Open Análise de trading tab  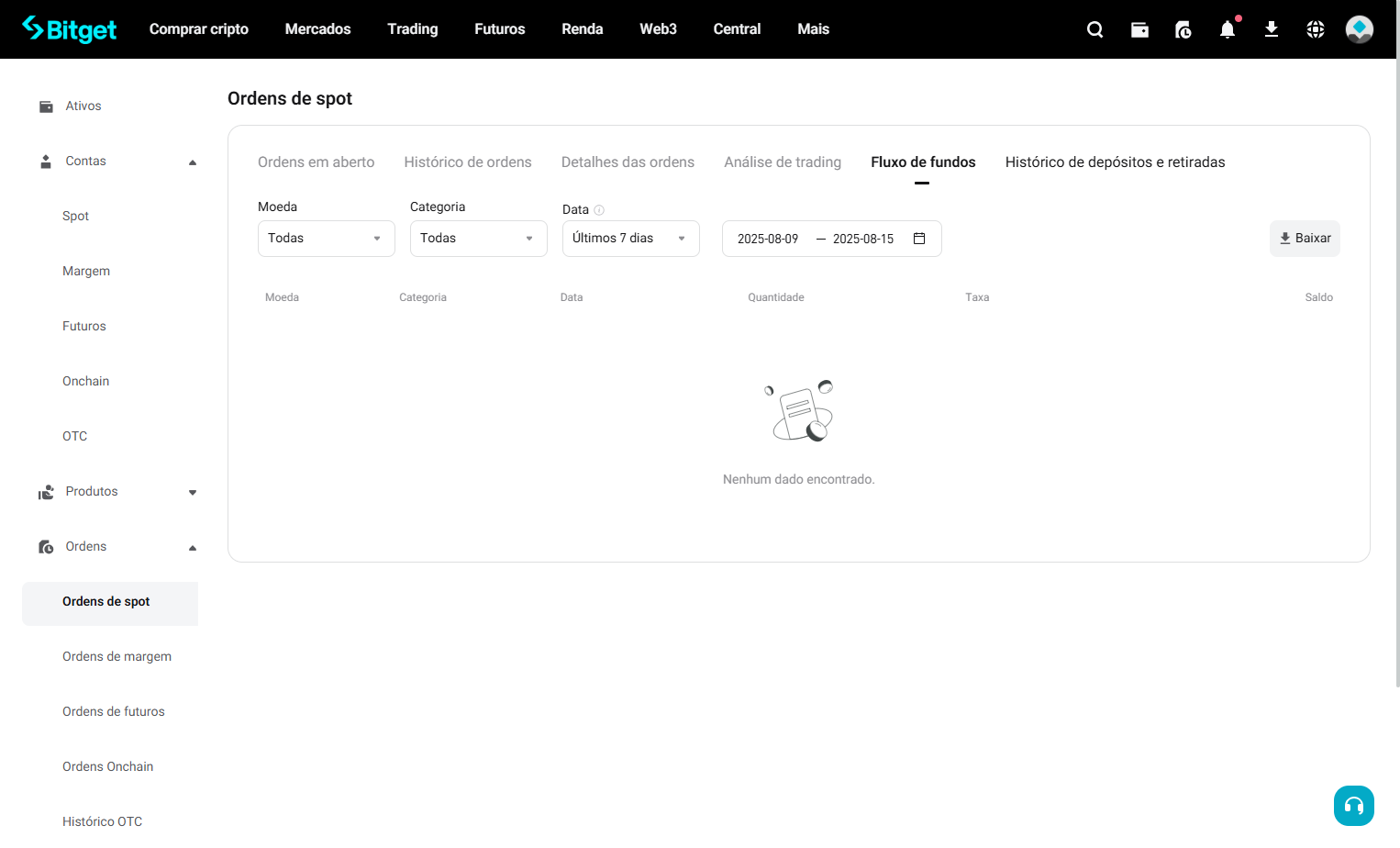click(783, 162)
